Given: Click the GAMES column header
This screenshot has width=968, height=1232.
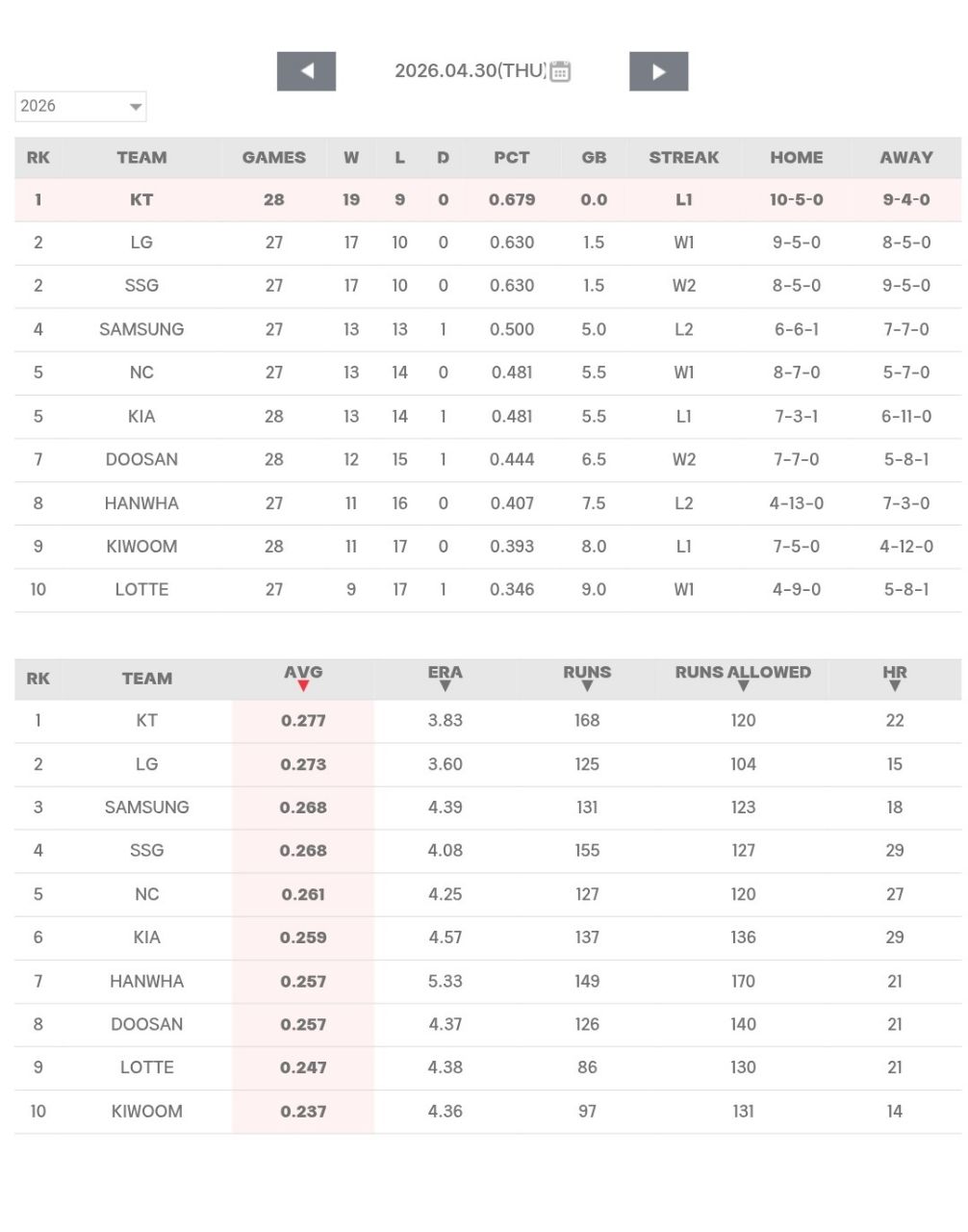Looking at the screenshot, I should [x=273, y=157].
